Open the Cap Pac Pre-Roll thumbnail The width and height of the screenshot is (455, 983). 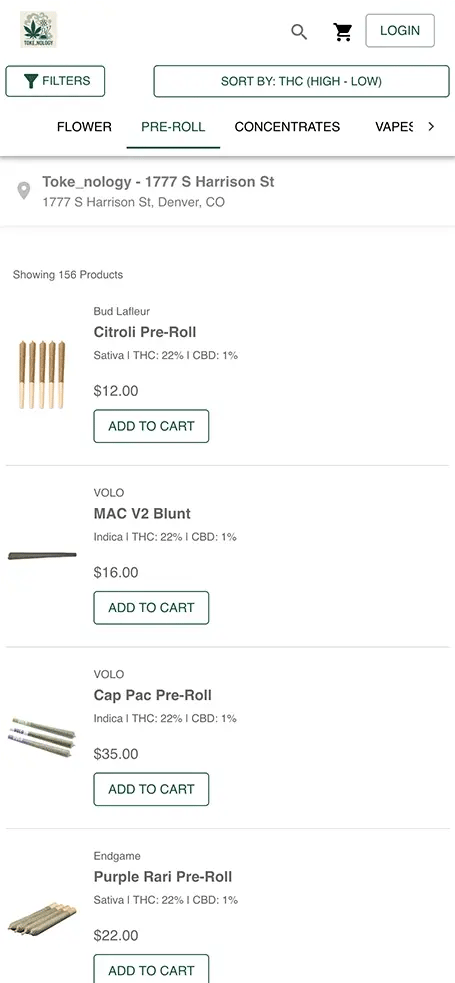pyautogui.click(x=42, y=736)
